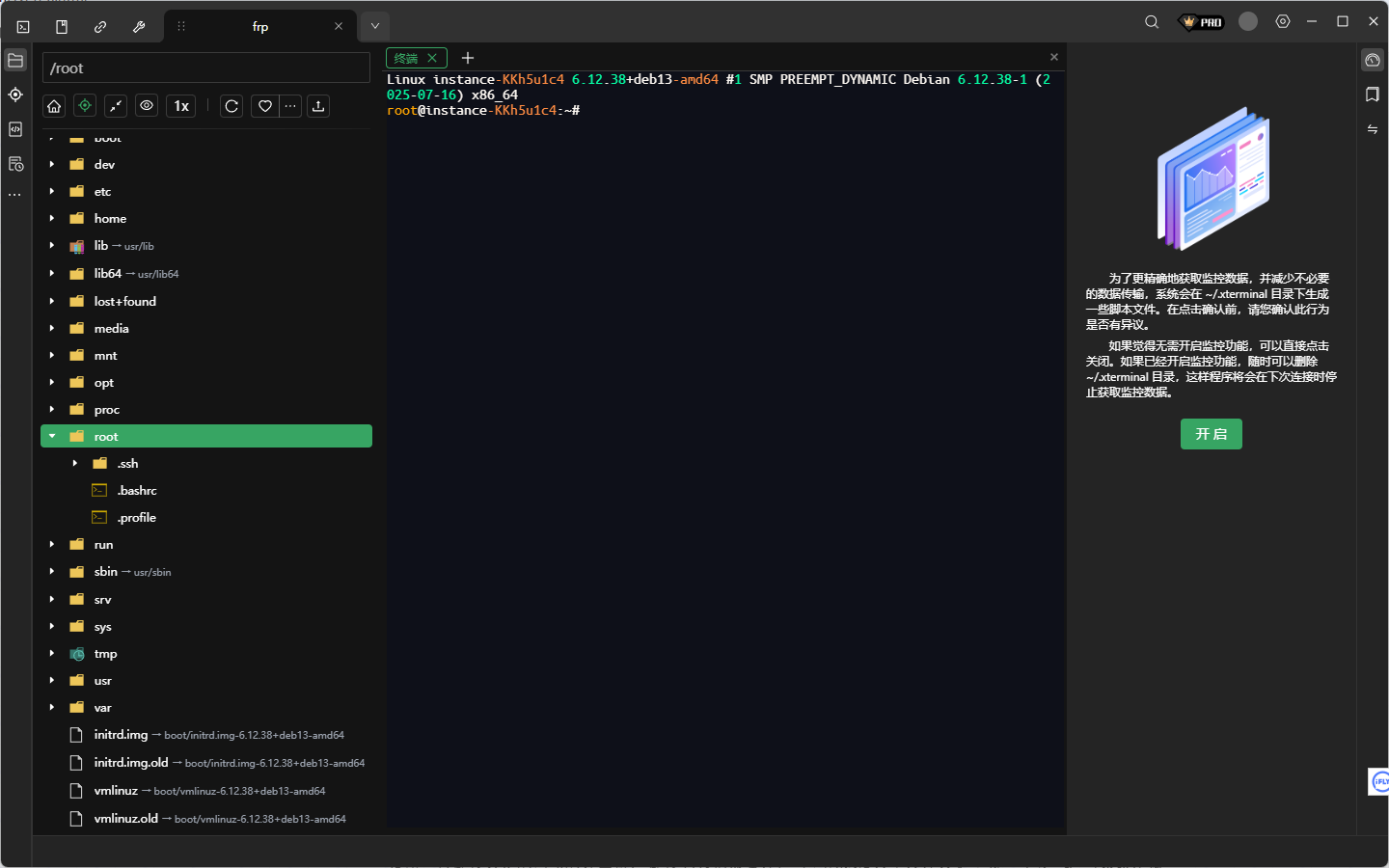1389x868 pixels.
Task: Click the upload file icon
Action: click(x=318, y=106)
